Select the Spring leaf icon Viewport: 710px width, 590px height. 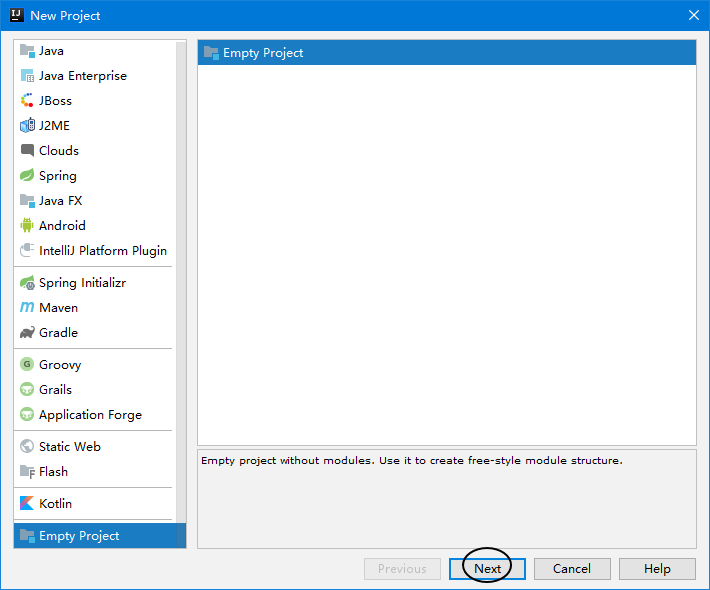[27, 176]
